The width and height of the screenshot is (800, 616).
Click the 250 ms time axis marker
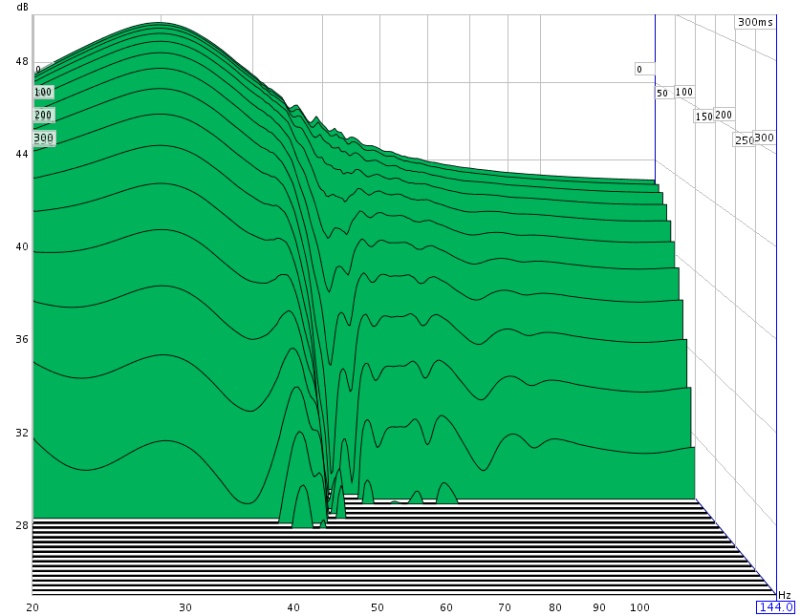pyautogui.click(x=744, y=140)
